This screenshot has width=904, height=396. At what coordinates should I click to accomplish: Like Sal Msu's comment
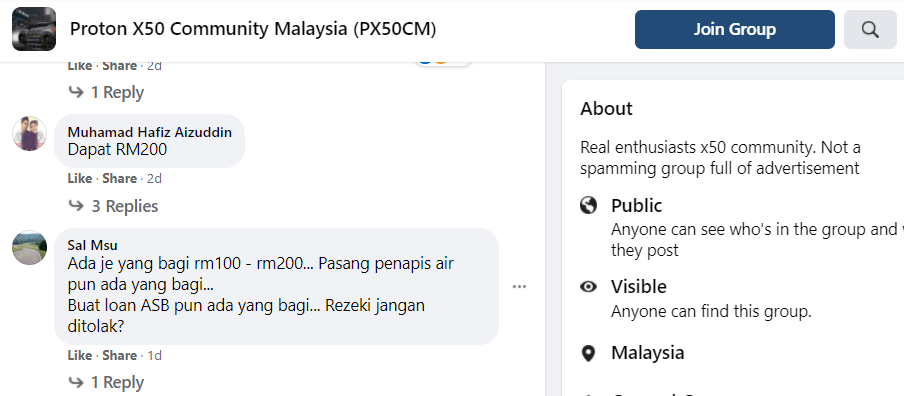(x=80, y=356)
